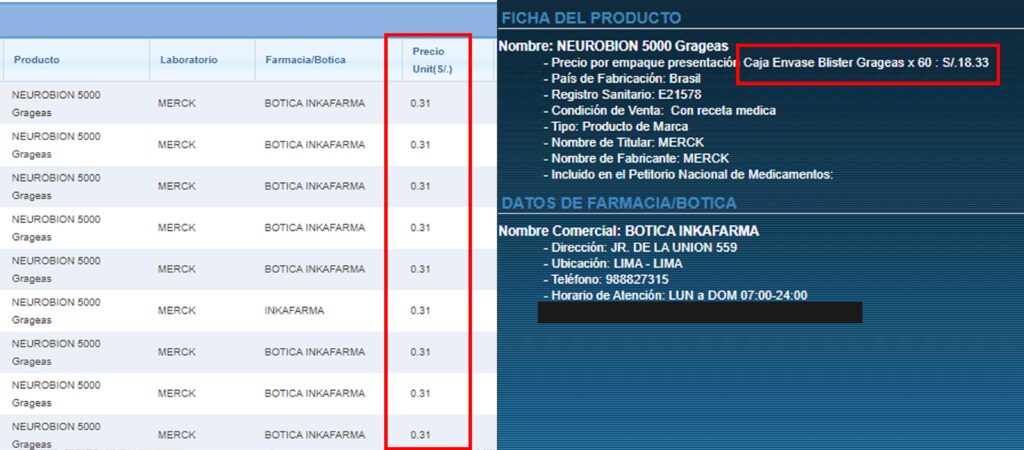The width and height of the screenshot is (1024, 450).
Task: Click Caja Envase Blister Grageas x 60 price
Action: point(866,63)
